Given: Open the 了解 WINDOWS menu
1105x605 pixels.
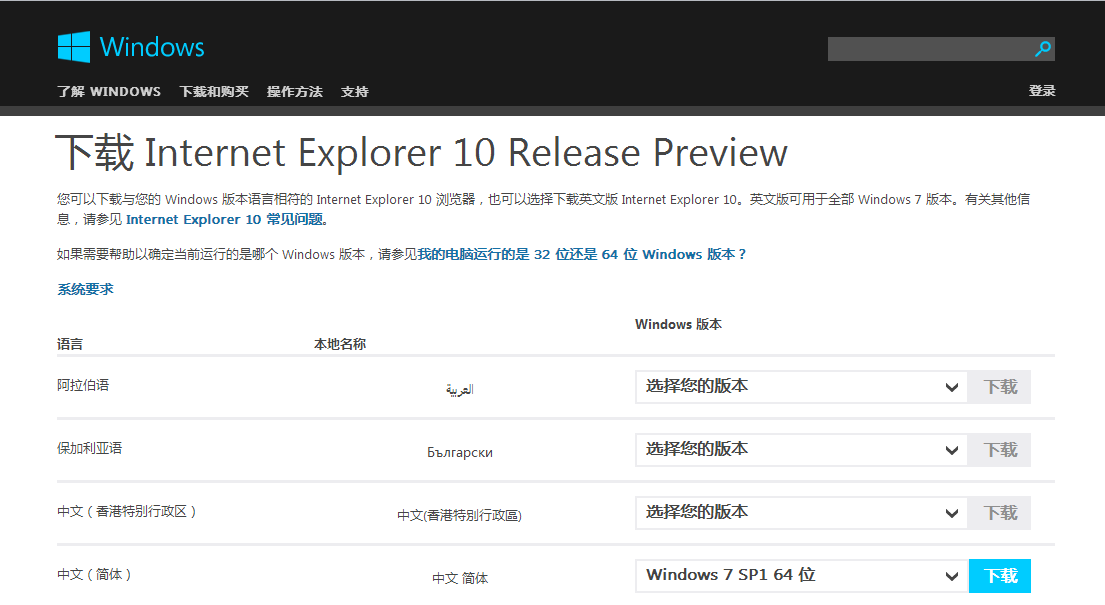Looking at the screenshot, I should pos(109,92).
